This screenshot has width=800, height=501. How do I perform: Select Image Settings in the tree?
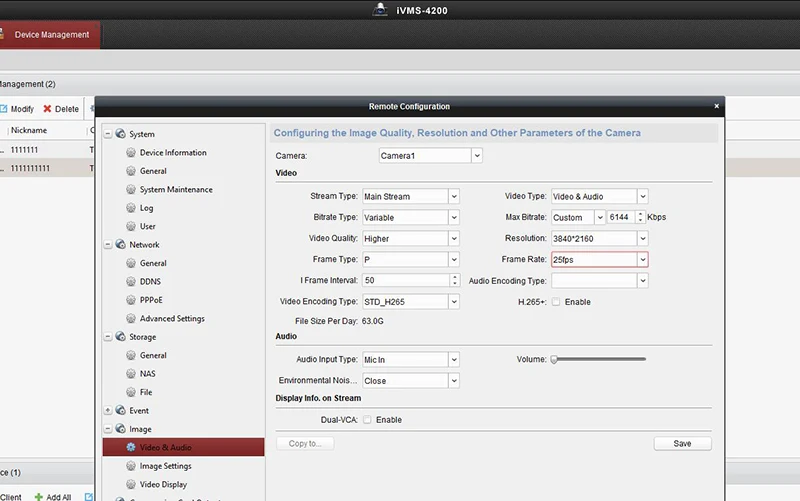coord(165,466)
